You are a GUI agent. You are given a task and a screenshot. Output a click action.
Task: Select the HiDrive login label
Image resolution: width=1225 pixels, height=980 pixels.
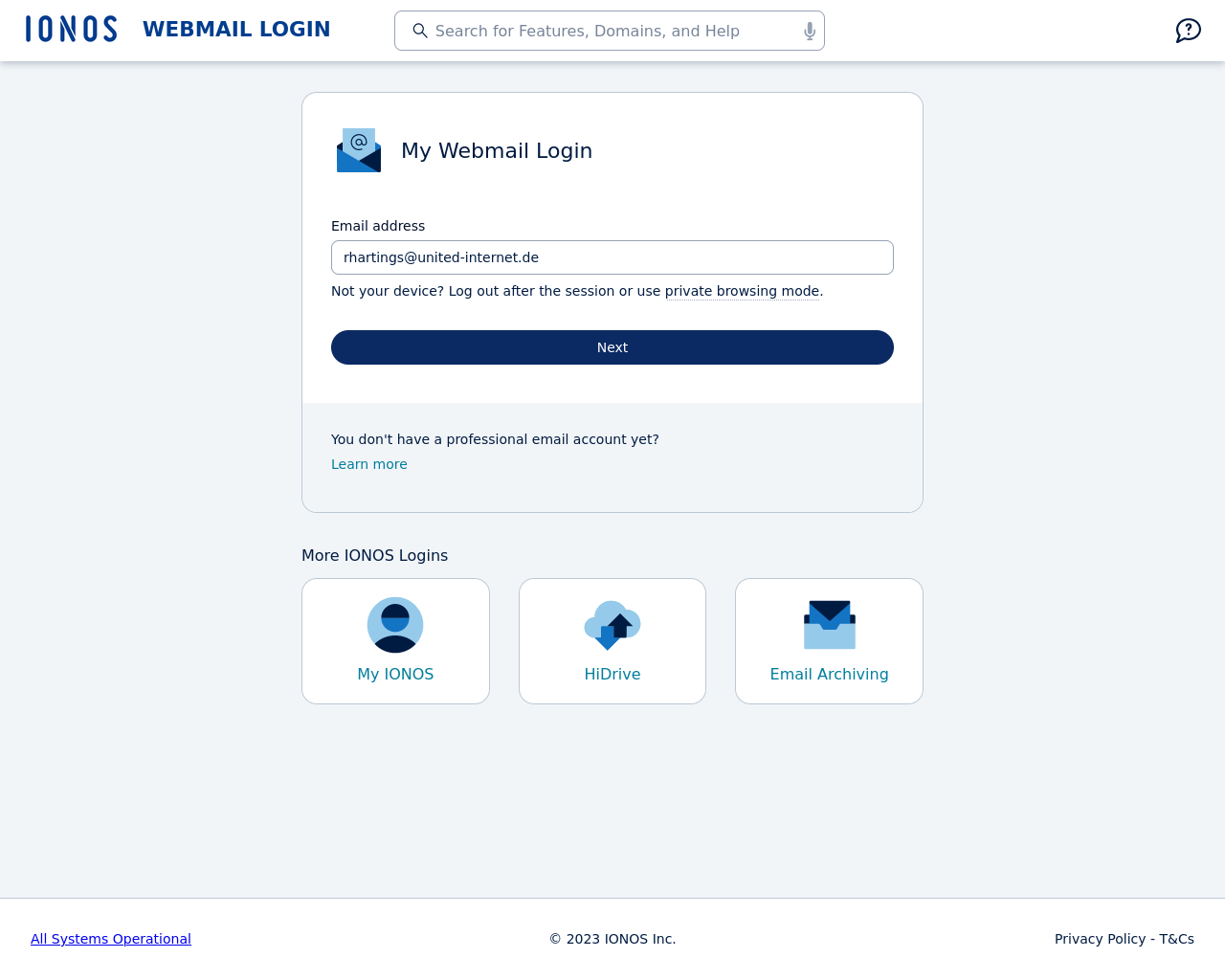[x=612, y=674]
